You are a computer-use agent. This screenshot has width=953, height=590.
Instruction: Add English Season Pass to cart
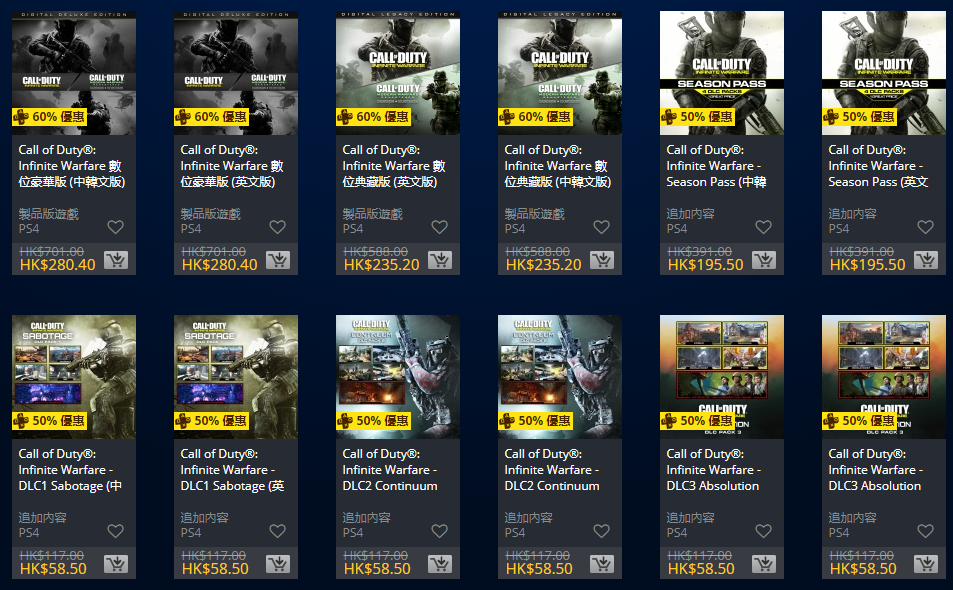(926, 260)
